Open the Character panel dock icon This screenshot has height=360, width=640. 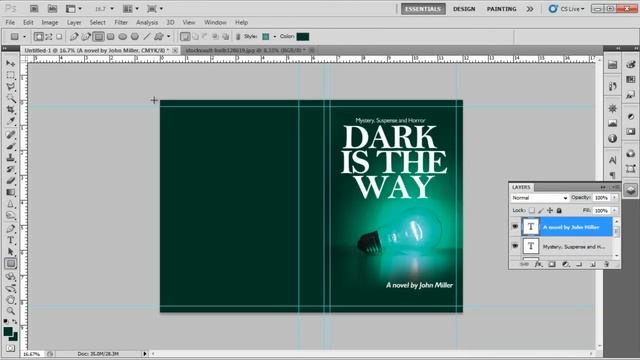click(612, 160)
